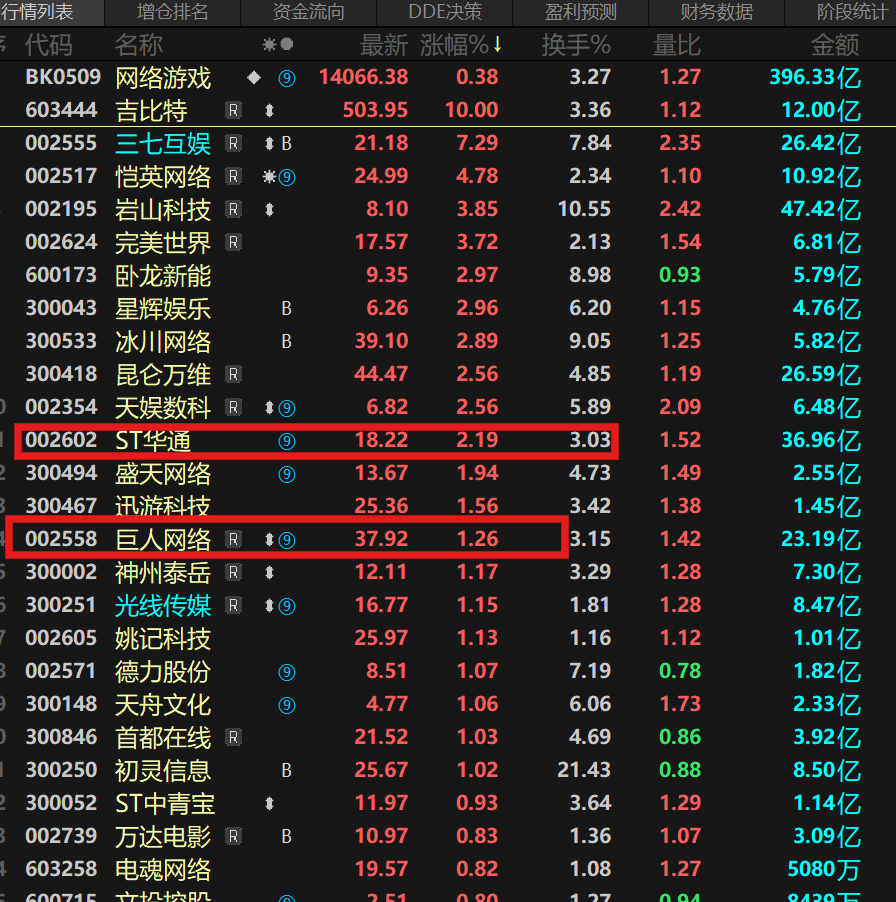896x902 pixels.
Task: Click the circled 9 icon on 恺英网络 row
Action: [286, 177]
